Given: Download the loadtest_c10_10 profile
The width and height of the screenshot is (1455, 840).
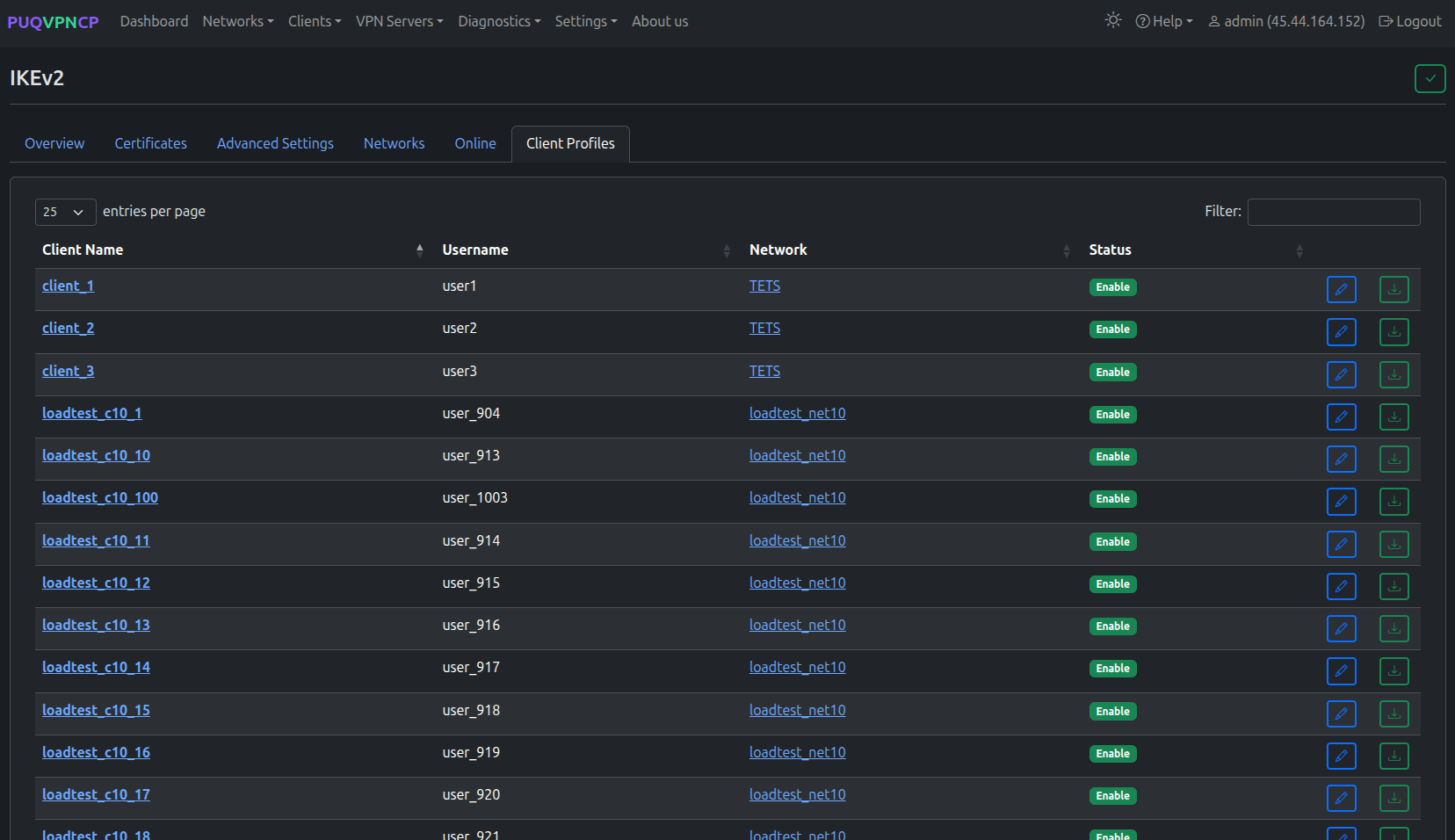Looking at the screenshot, I should (x=1393, y=459).
